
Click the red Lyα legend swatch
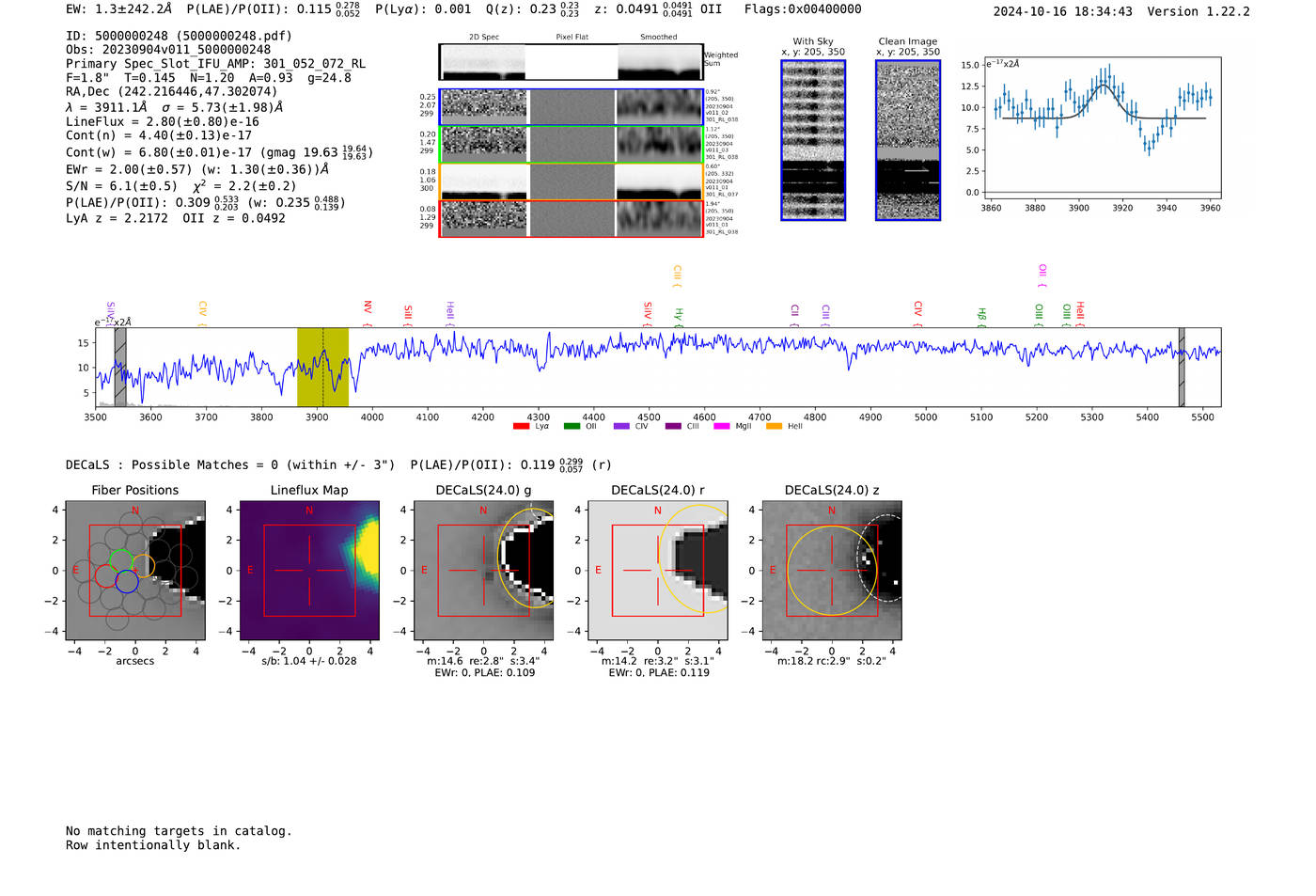521,426
